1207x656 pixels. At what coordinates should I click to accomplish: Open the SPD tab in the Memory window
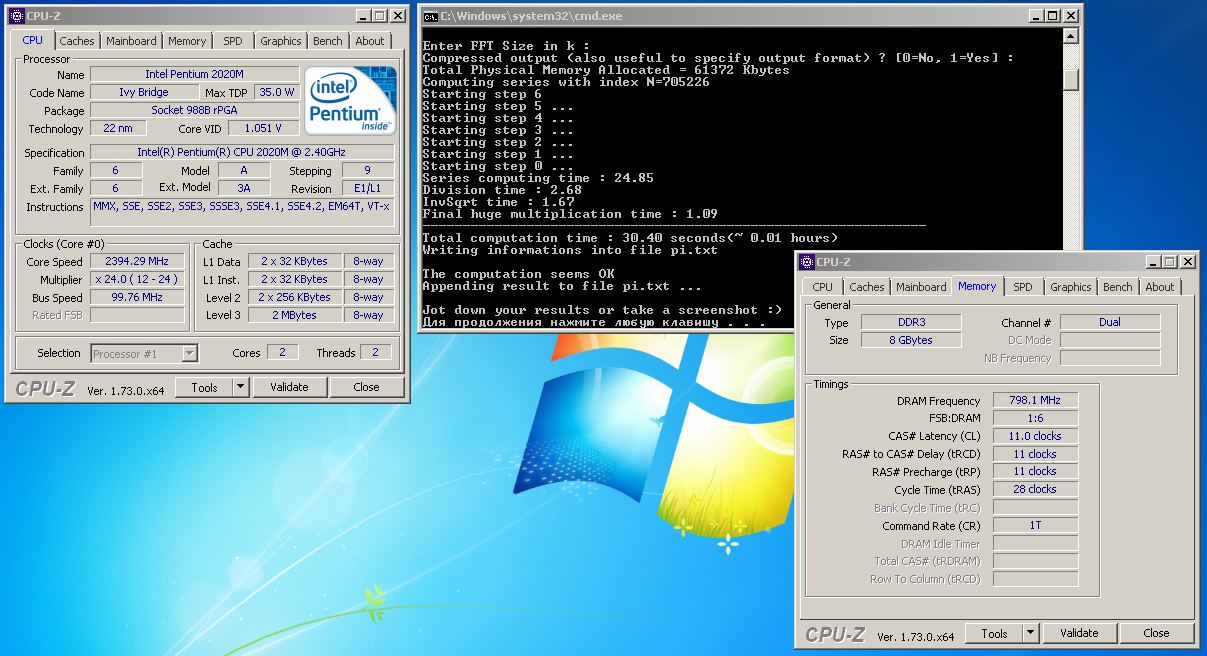click(x=1023, y=287)
